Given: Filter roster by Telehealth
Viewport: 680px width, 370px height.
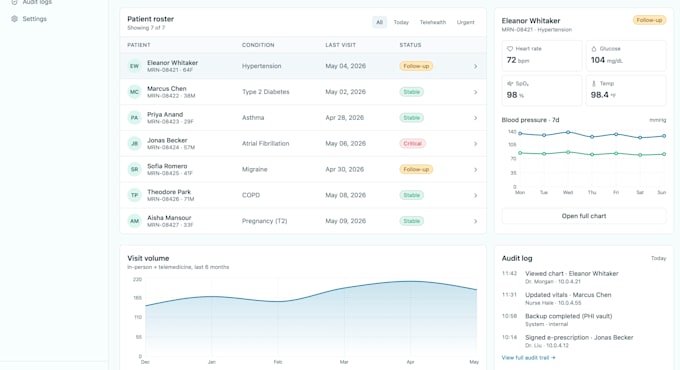Looking at the screenshot, I should pyautogui.click(x=432, y=22).
